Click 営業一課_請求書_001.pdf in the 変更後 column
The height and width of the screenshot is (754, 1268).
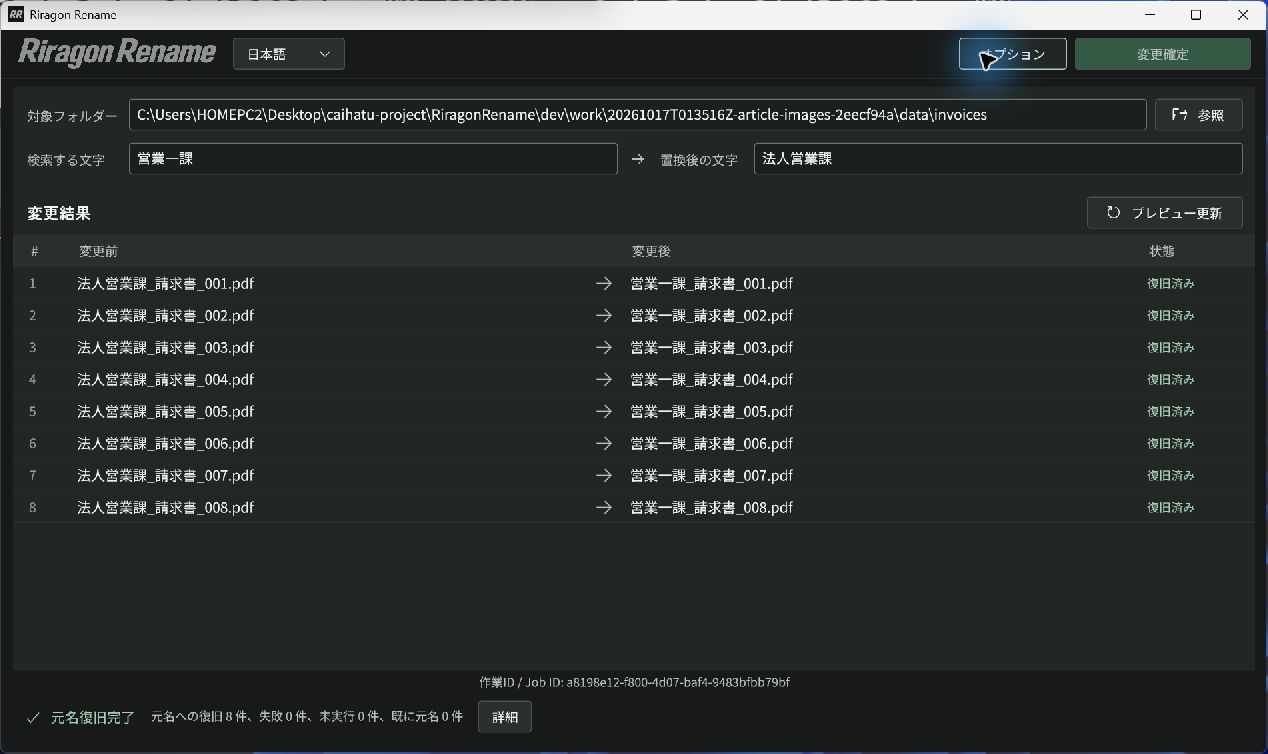(x=712, y=283)
